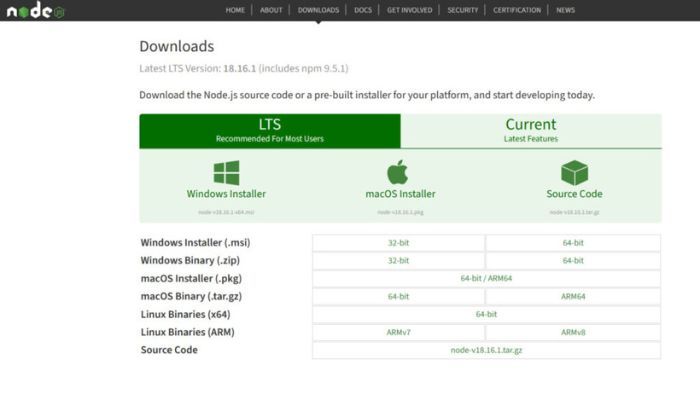The width and height of the screenshot is (700, 400).
Task: Click node-v18.16.1.tar.gz under Source Code icon
Action: (x=574, y=212)
